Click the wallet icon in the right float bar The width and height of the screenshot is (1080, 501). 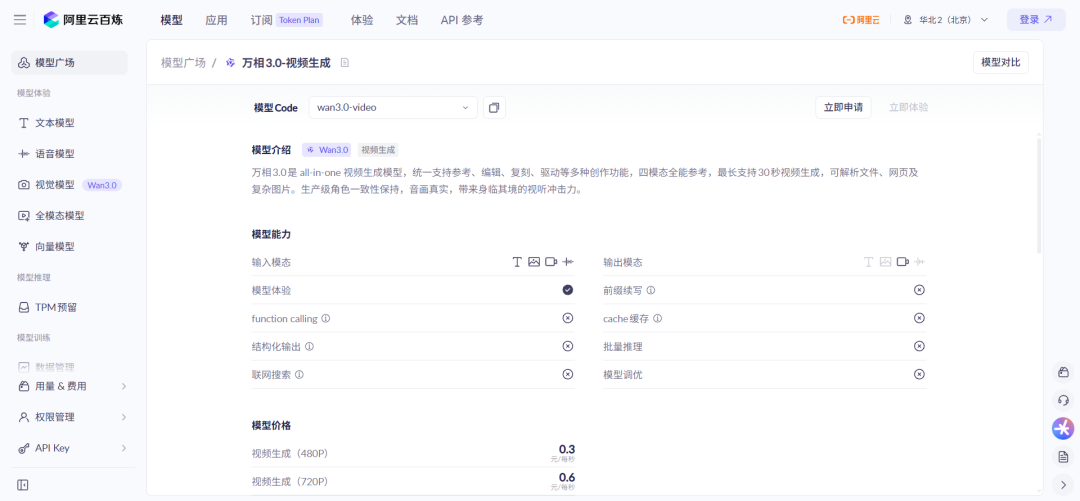point(1063,372)
